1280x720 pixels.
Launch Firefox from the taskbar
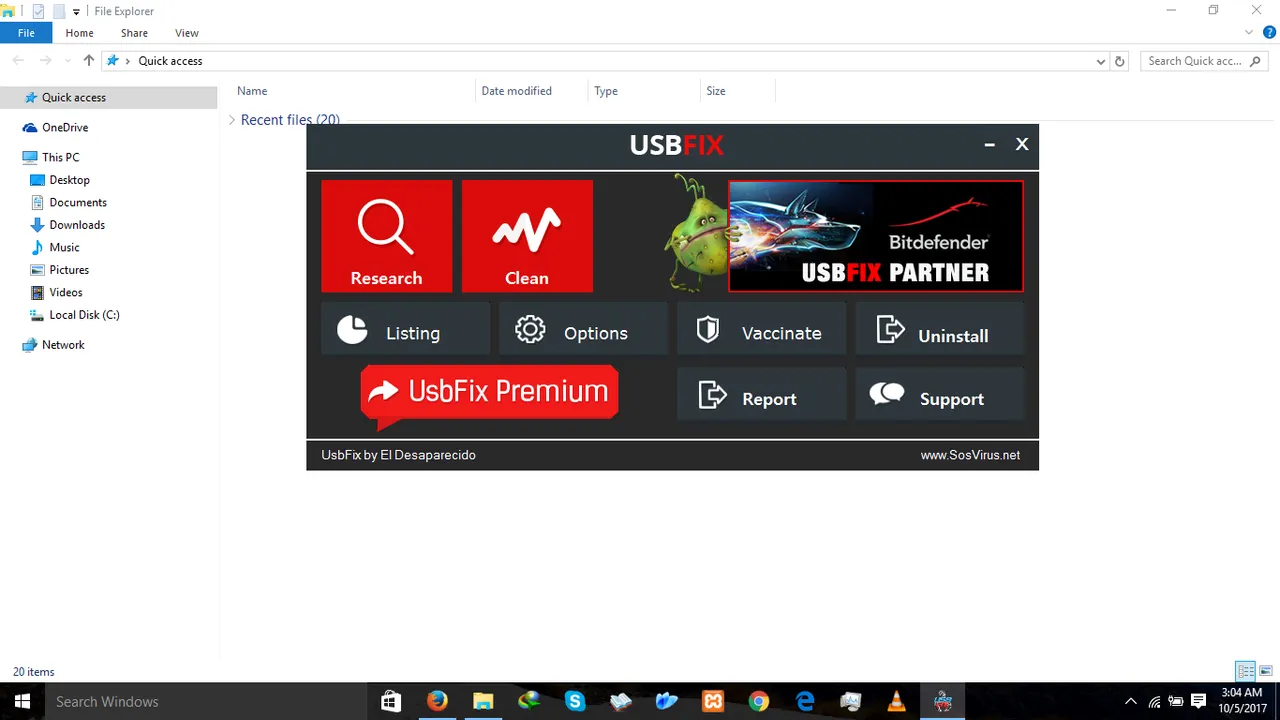pyautogui.click(x=437, y=701)
